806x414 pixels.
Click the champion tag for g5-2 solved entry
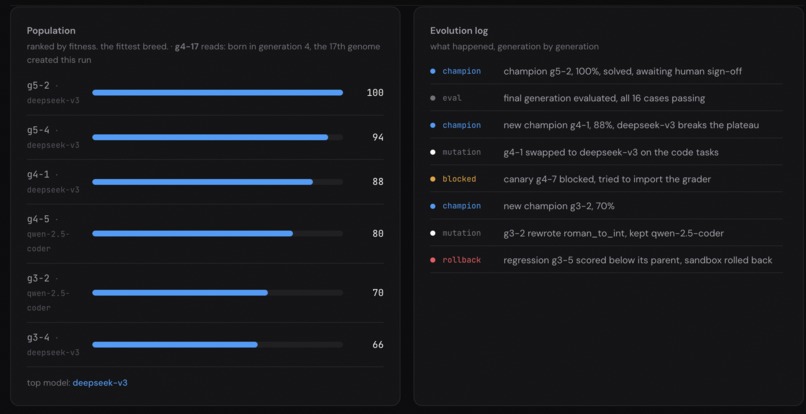coord(462,71)
